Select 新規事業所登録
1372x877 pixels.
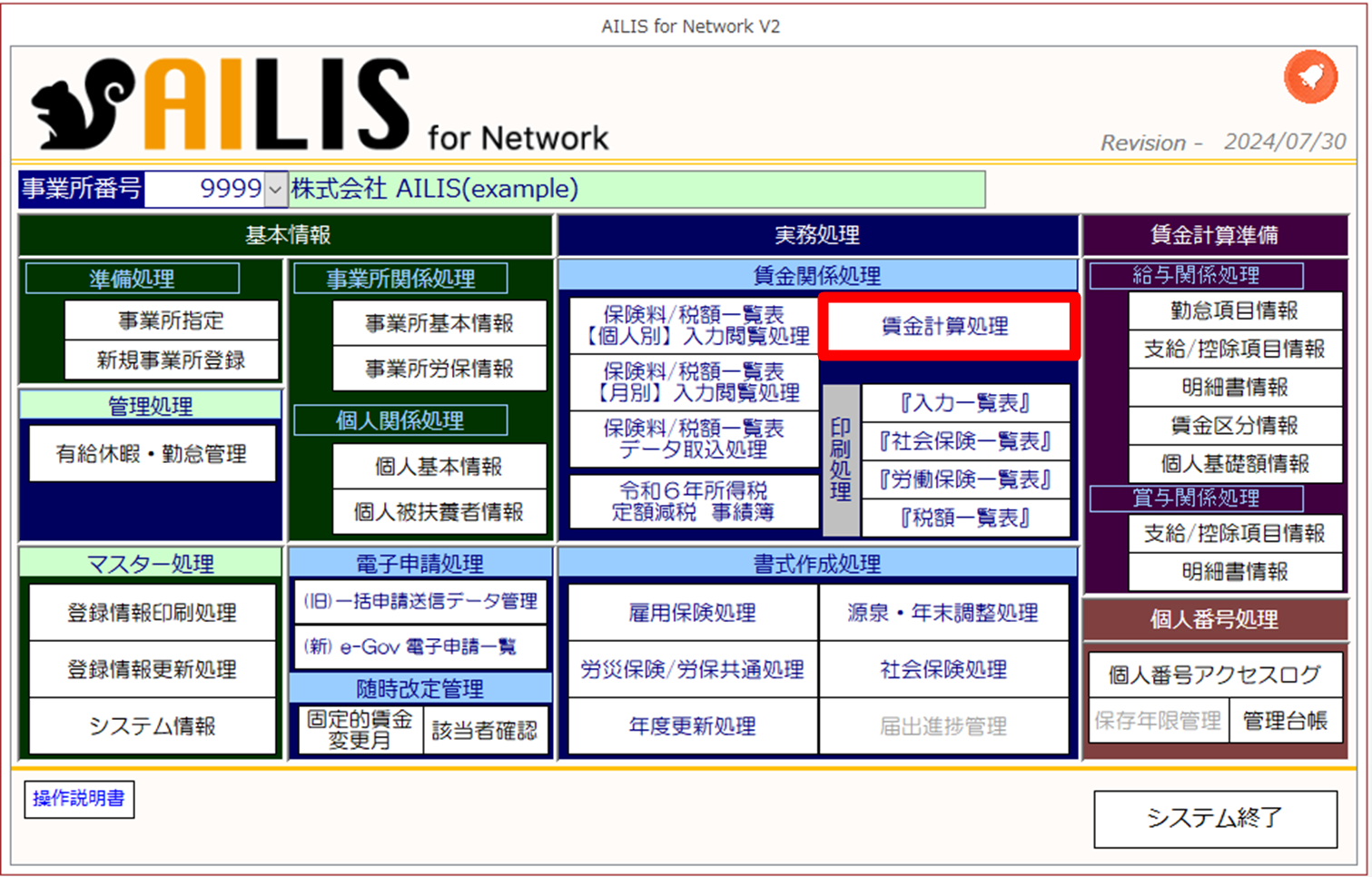[171, 360]
